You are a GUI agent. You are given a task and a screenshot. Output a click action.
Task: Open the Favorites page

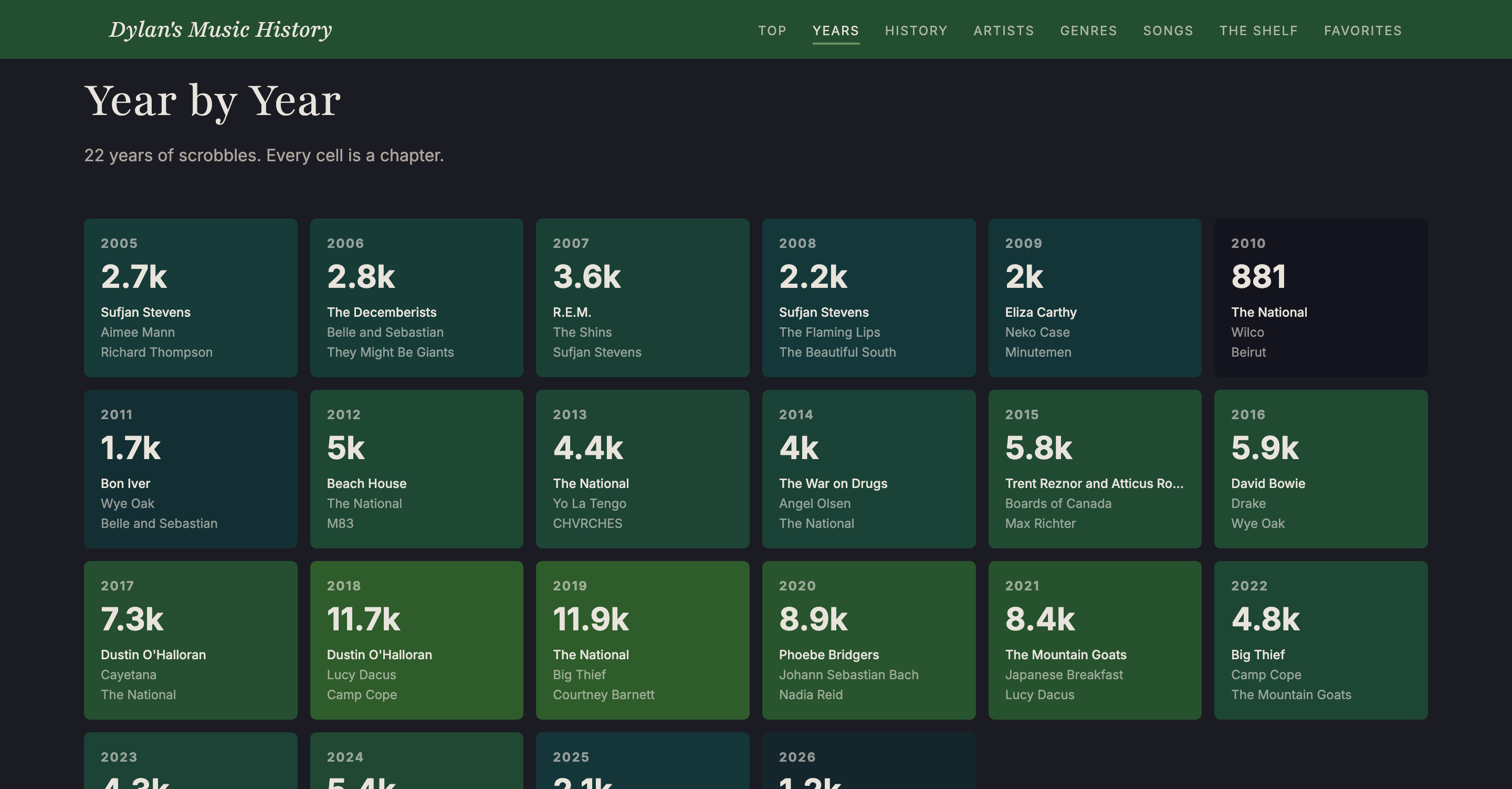(1362, 30)
